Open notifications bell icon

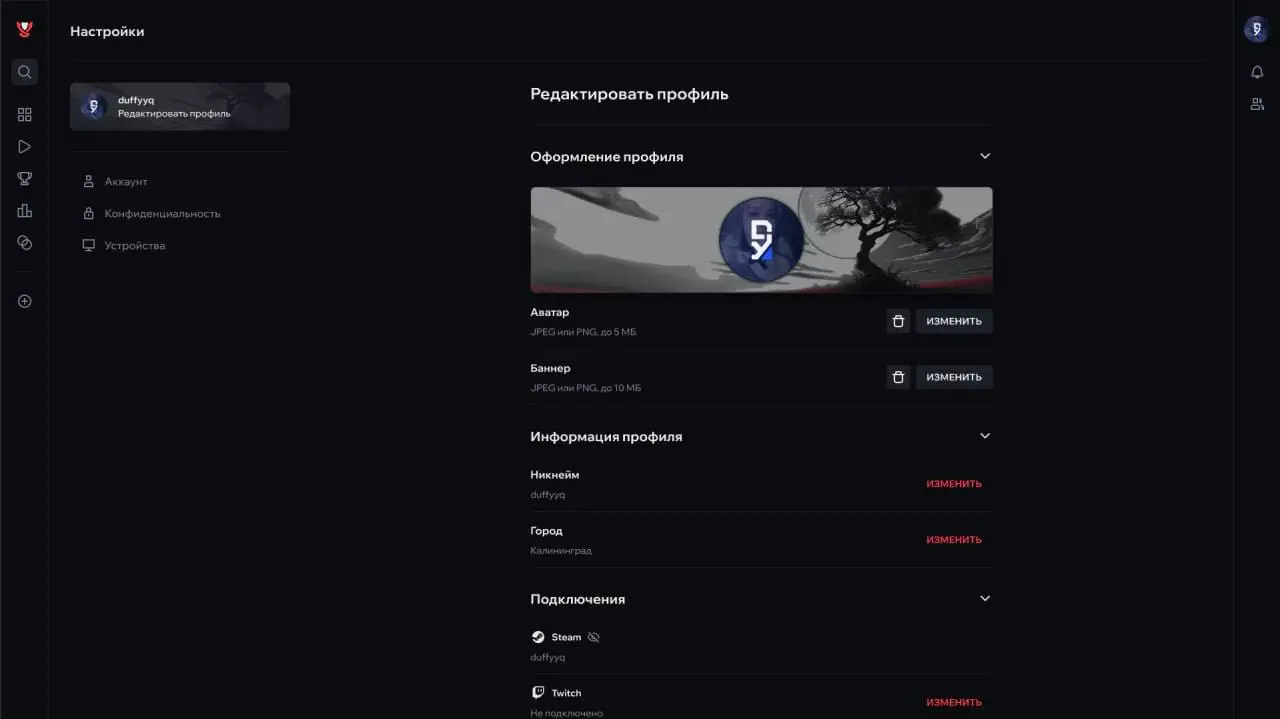1257,72
